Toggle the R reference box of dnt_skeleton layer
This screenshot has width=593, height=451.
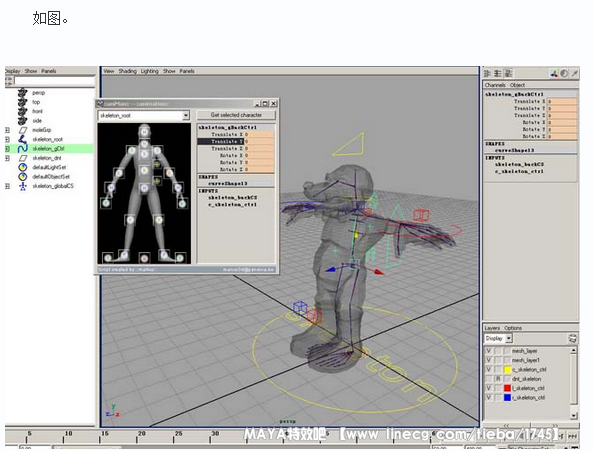point(498,379)
